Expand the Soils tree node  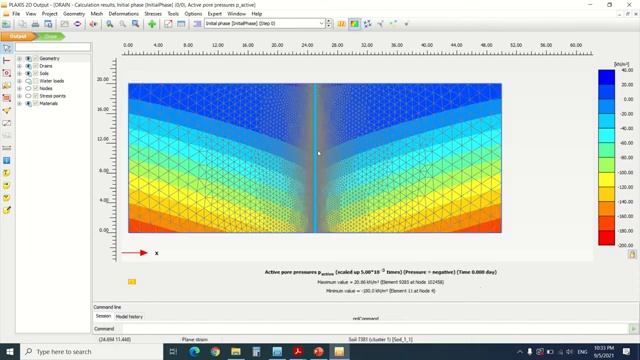19,73
